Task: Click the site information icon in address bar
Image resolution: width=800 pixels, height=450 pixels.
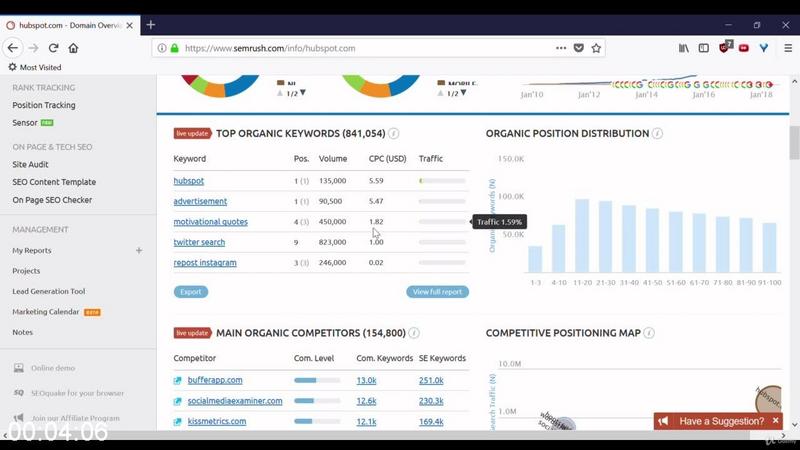Action: click(x=162, y=48)
